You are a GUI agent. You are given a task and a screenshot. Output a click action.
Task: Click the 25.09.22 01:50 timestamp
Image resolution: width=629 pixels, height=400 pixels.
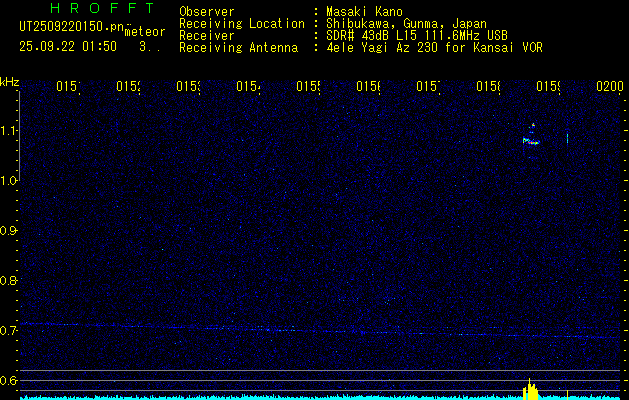coord(68,46)
